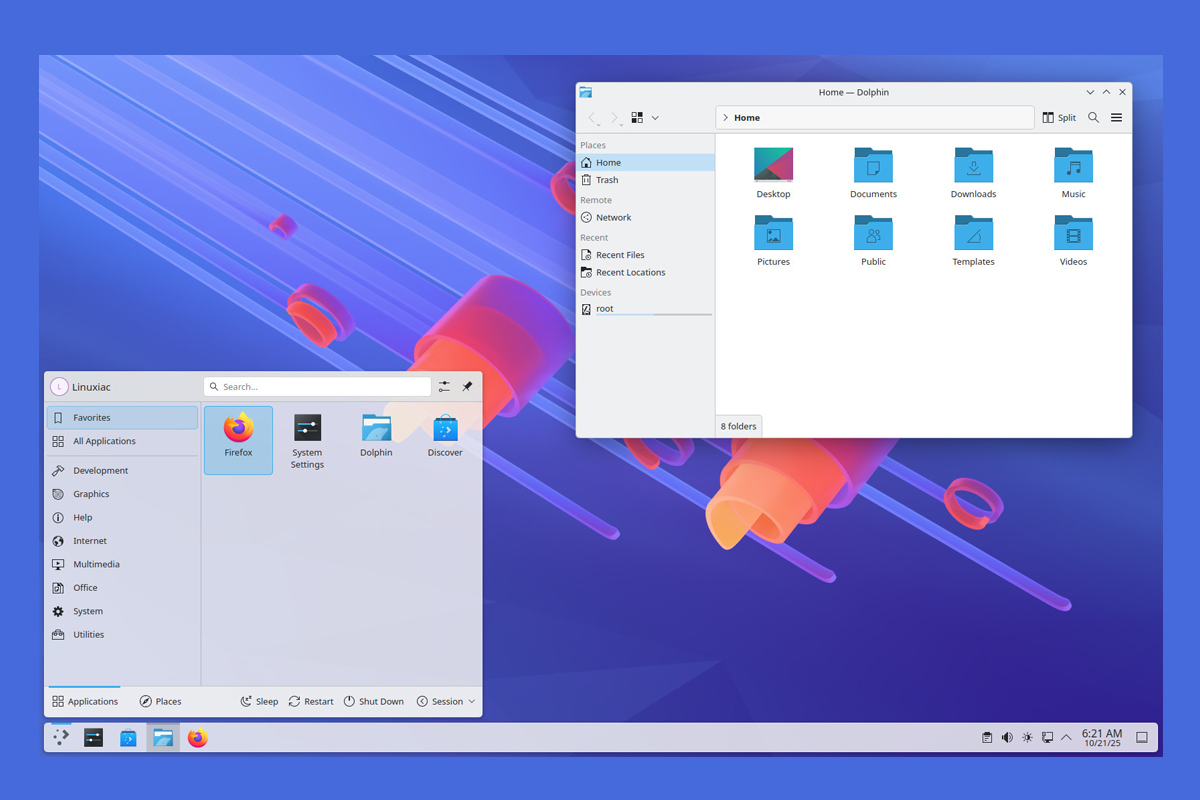
Task: Launch Discover from the Favorites grid
Action: point(445,436)
